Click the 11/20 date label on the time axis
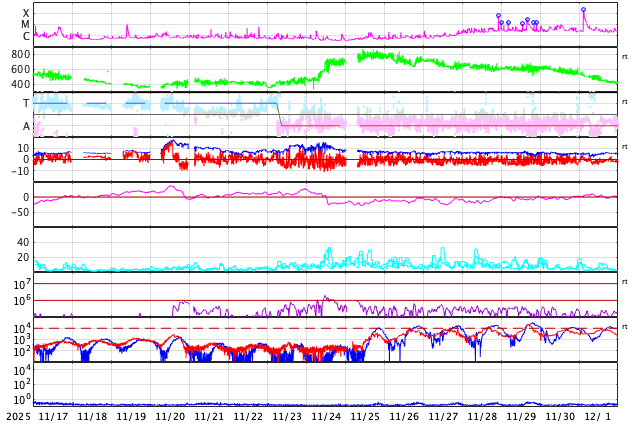The image size is (634, 424). coord(170,416)
